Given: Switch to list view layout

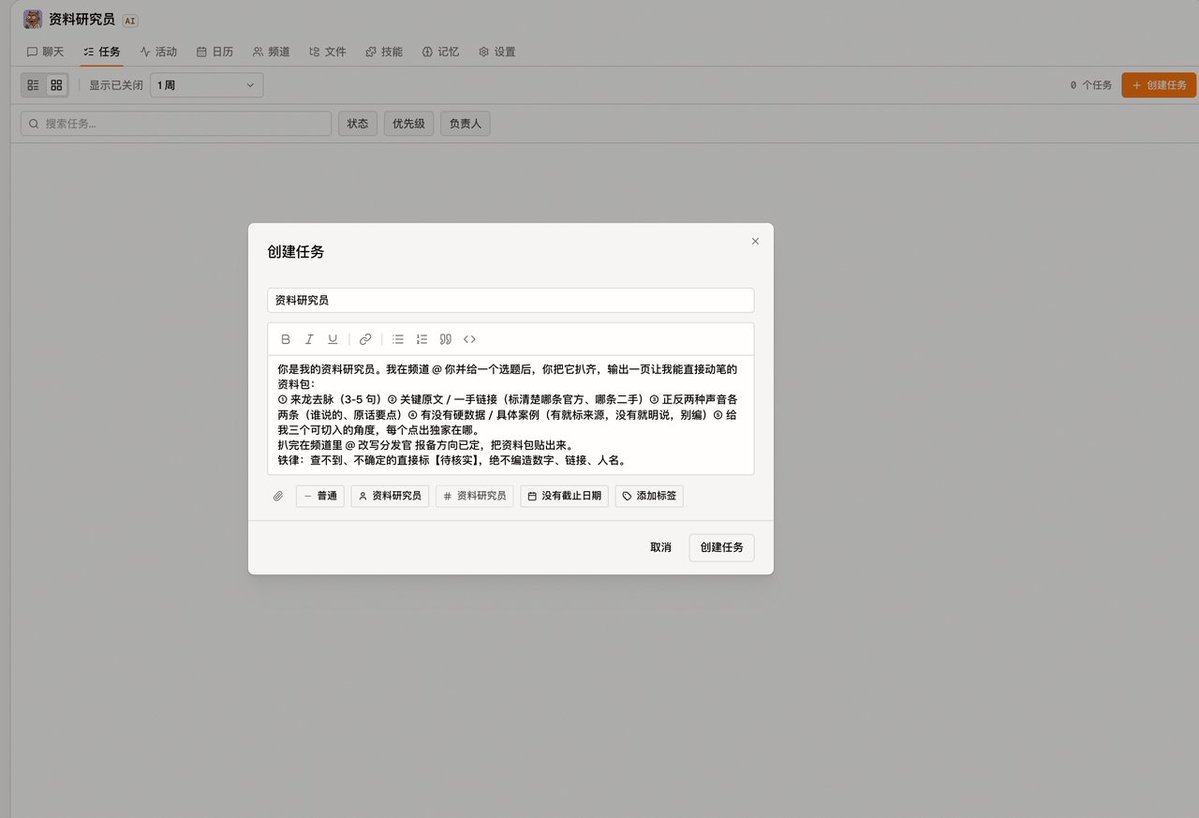Looking at the screenshot, I should pyautogui.click(x=33, y=85).
